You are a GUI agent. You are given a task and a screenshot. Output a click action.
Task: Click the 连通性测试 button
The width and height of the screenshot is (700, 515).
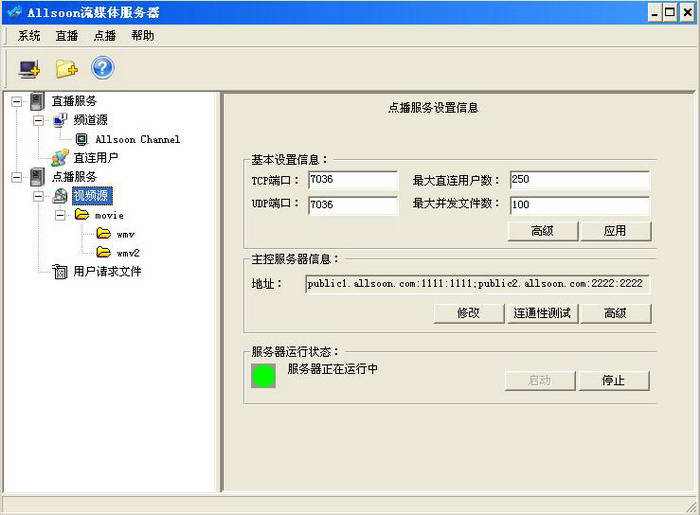pos(542,313)
